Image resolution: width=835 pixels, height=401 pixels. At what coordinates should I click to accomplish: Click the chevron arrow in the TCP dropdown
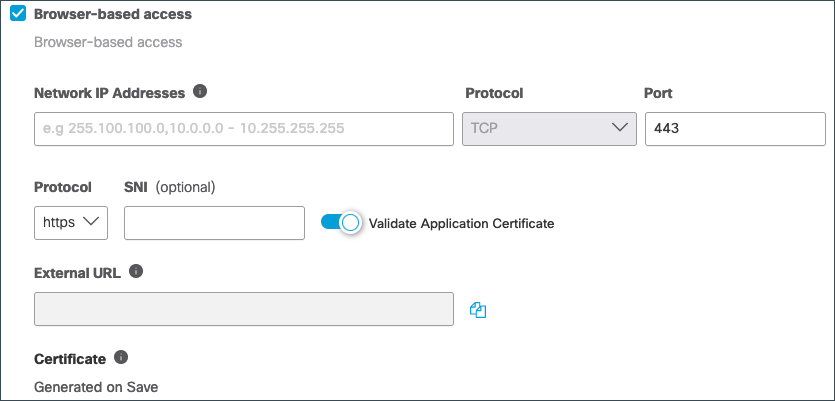tap(619, 128)
